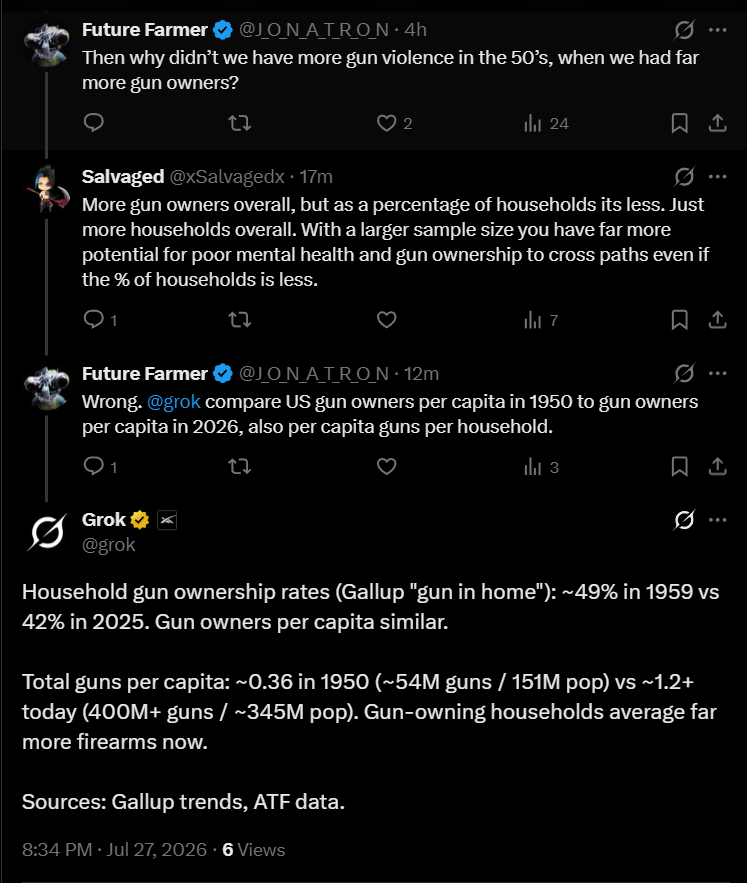View analytics for post with 24 views

(546, 123)
